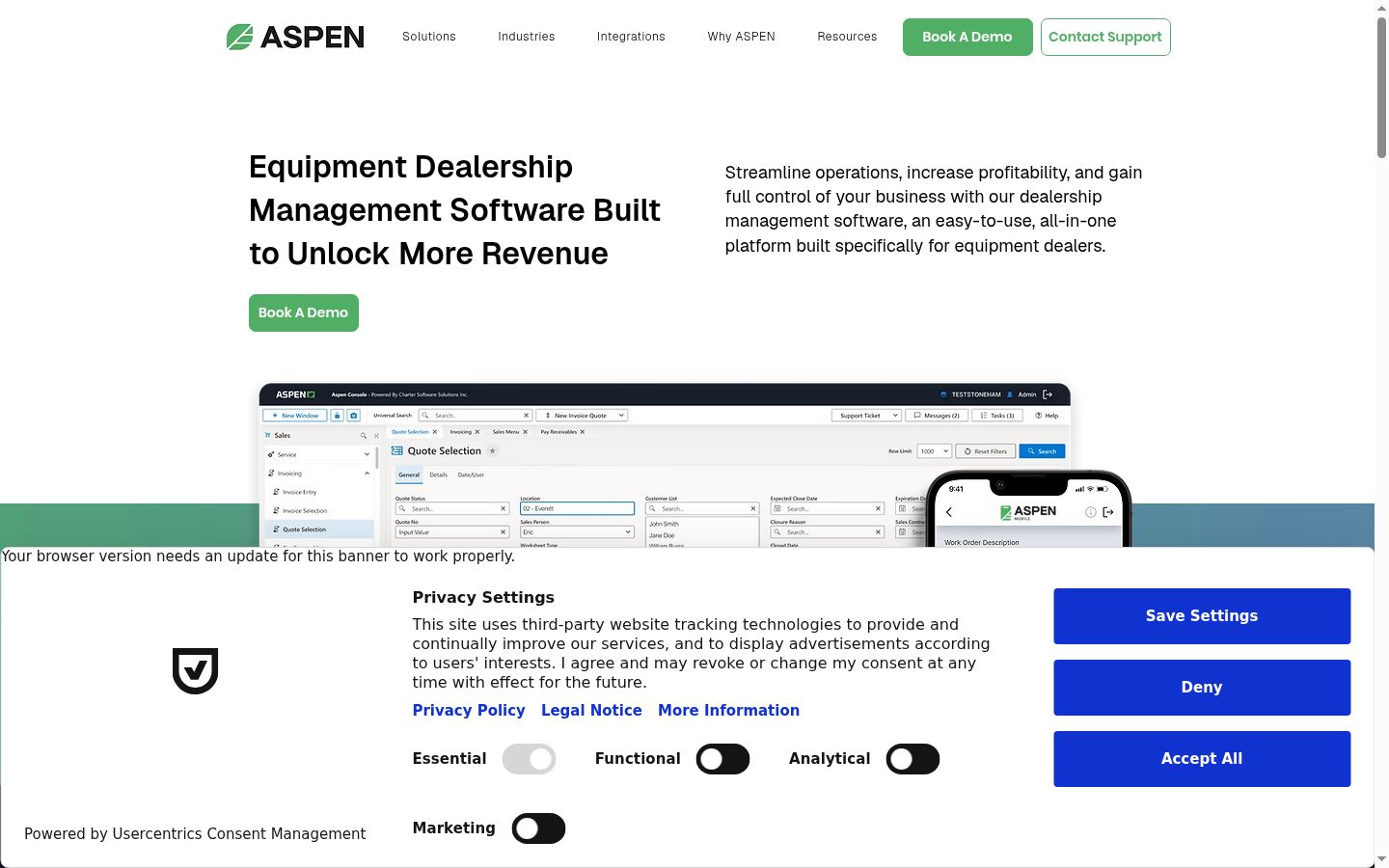This screenshot has width=1389, height=868.
Task: Click the page vertical scrollbar thumb
Action: pos(1381,87)
